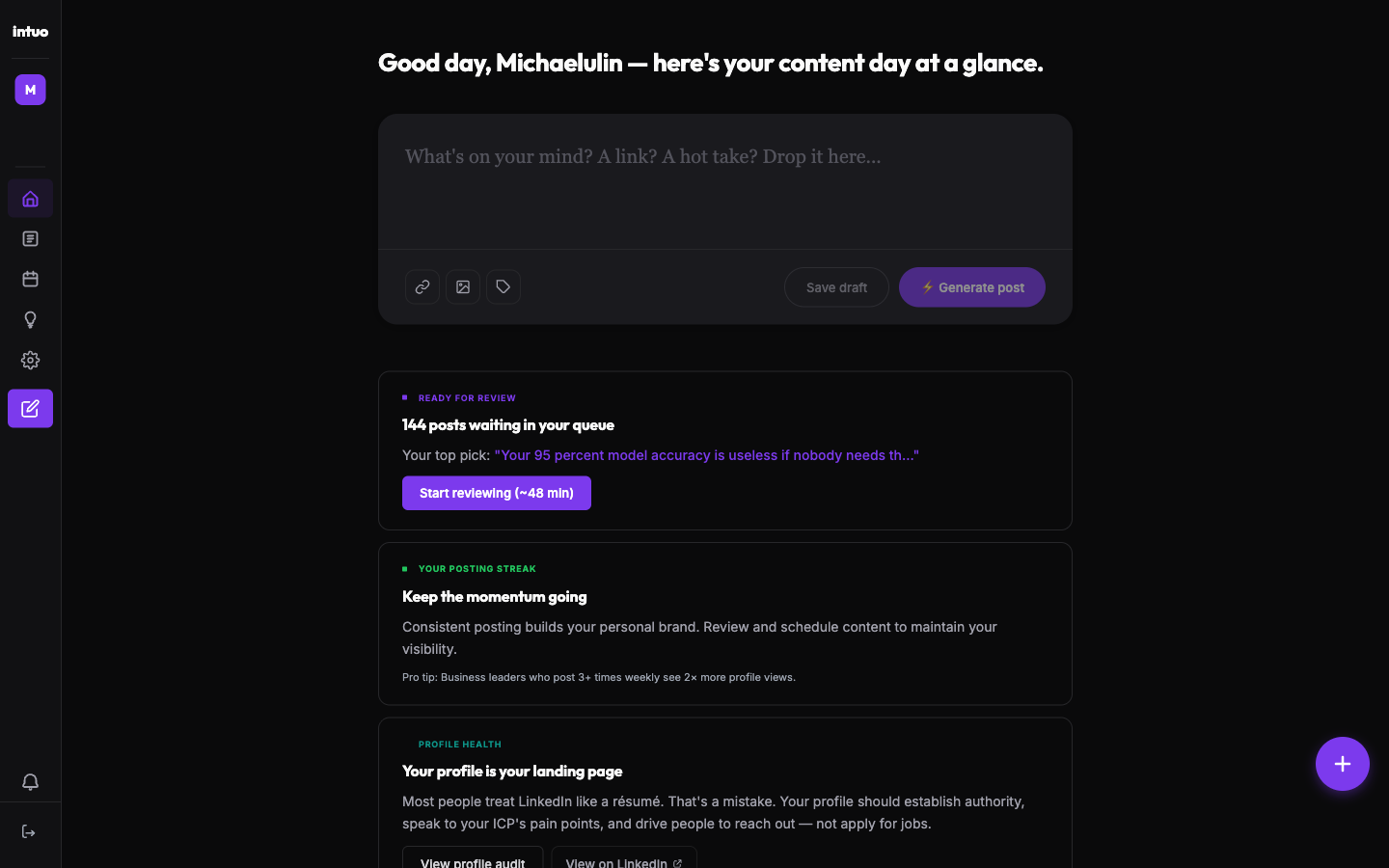The image size is (1389, 868).
Task: Open the Home view in the sidebar
Action: pos(30,198)
